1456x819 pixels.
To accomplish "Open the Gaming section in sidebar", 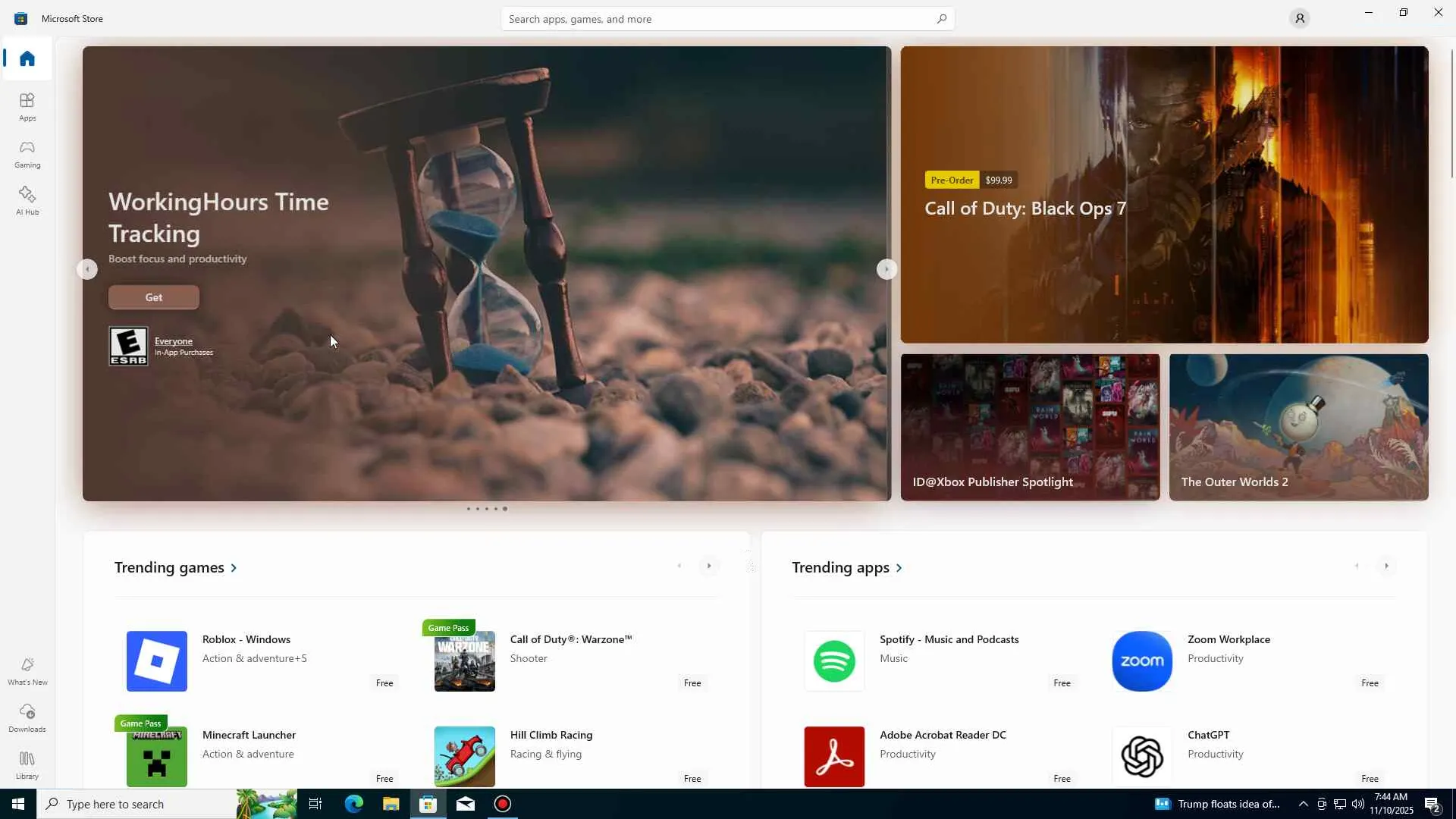I will tap(27, 153).
